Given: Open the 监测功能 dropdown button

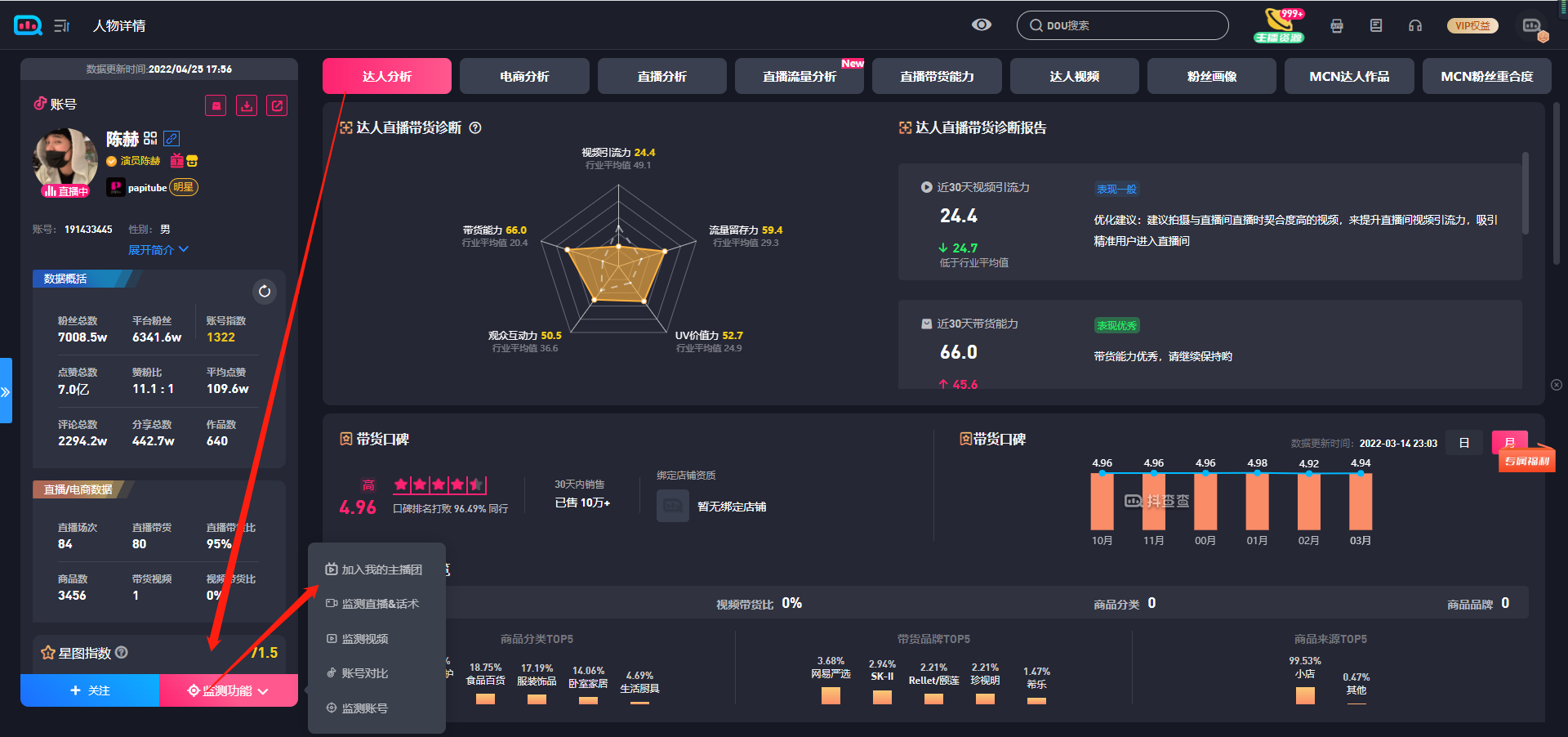Looking at the screenshot, I should [x=228, y=690].
